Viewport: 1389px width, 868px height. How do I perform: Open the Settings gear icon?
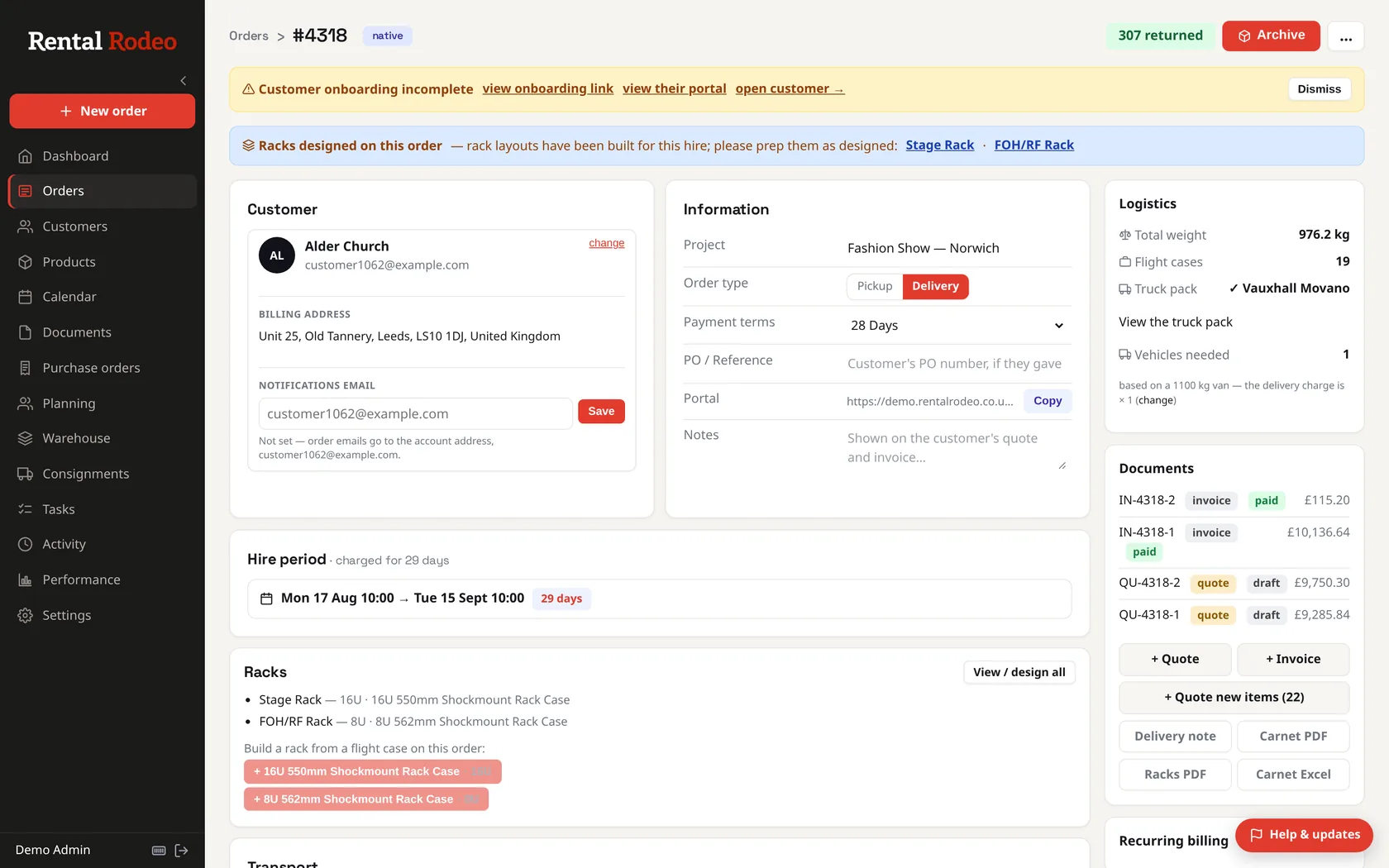tap(26, 615)
